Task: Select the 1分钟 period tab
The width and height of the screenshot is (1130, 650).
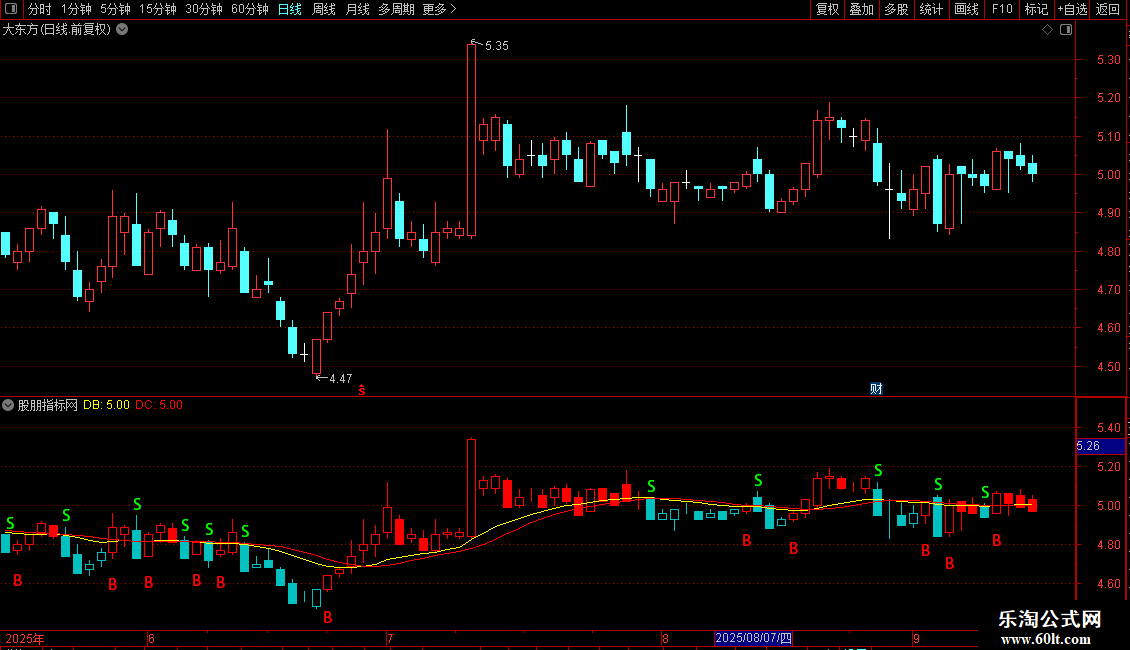Action: tap(76, 9)
